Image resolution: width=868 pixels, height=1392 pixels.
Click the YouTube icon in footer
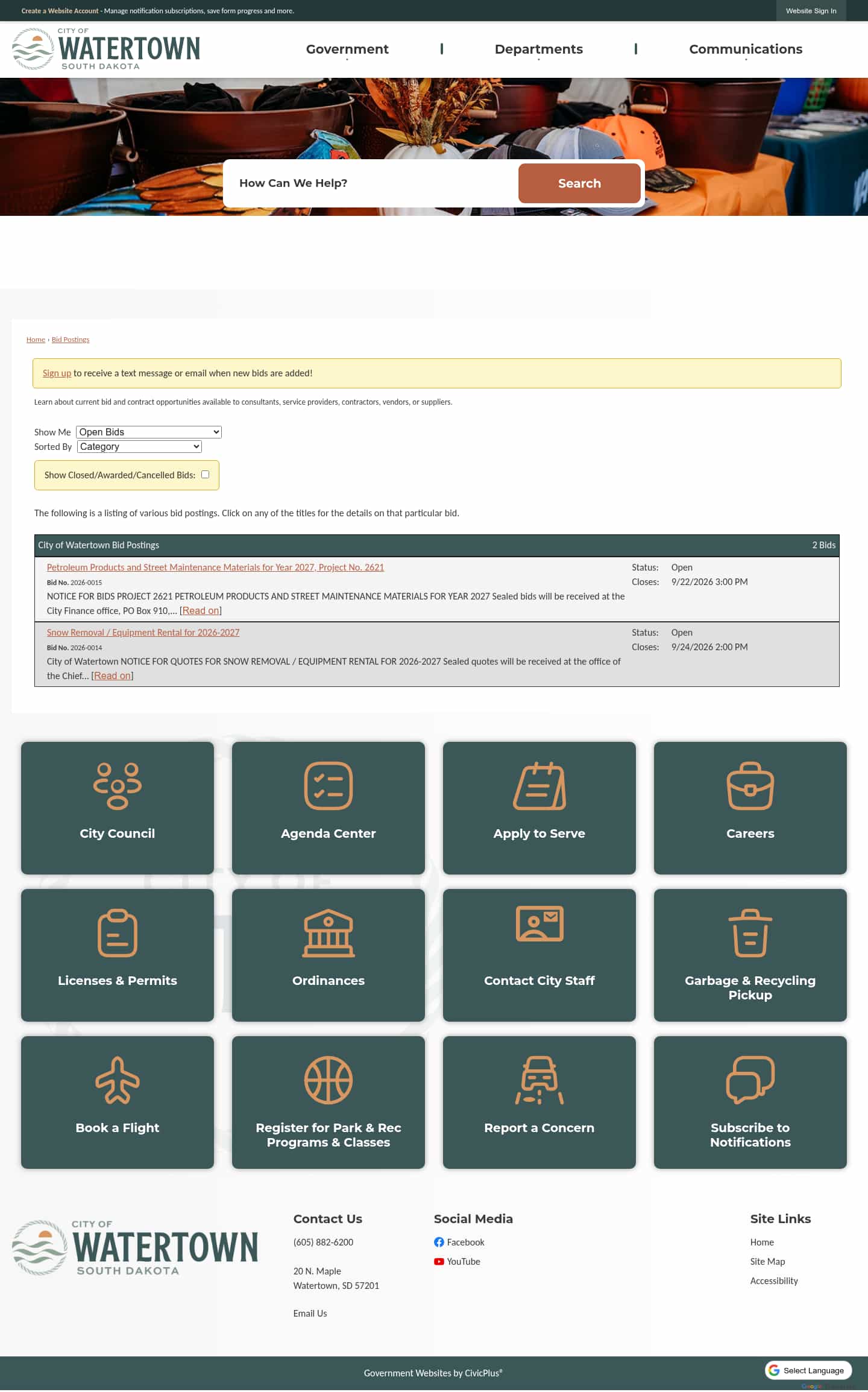point(439,1261)
